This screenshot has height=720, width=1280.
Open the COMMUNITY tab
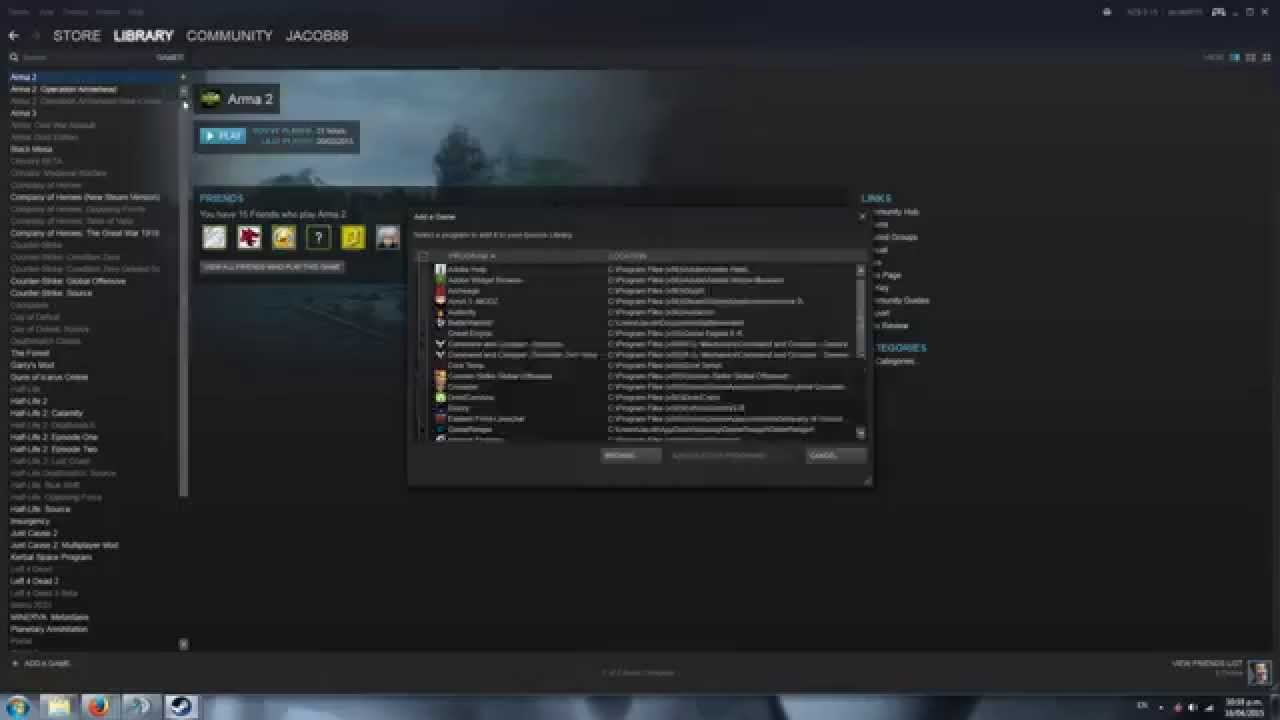(x=229, y=36)
